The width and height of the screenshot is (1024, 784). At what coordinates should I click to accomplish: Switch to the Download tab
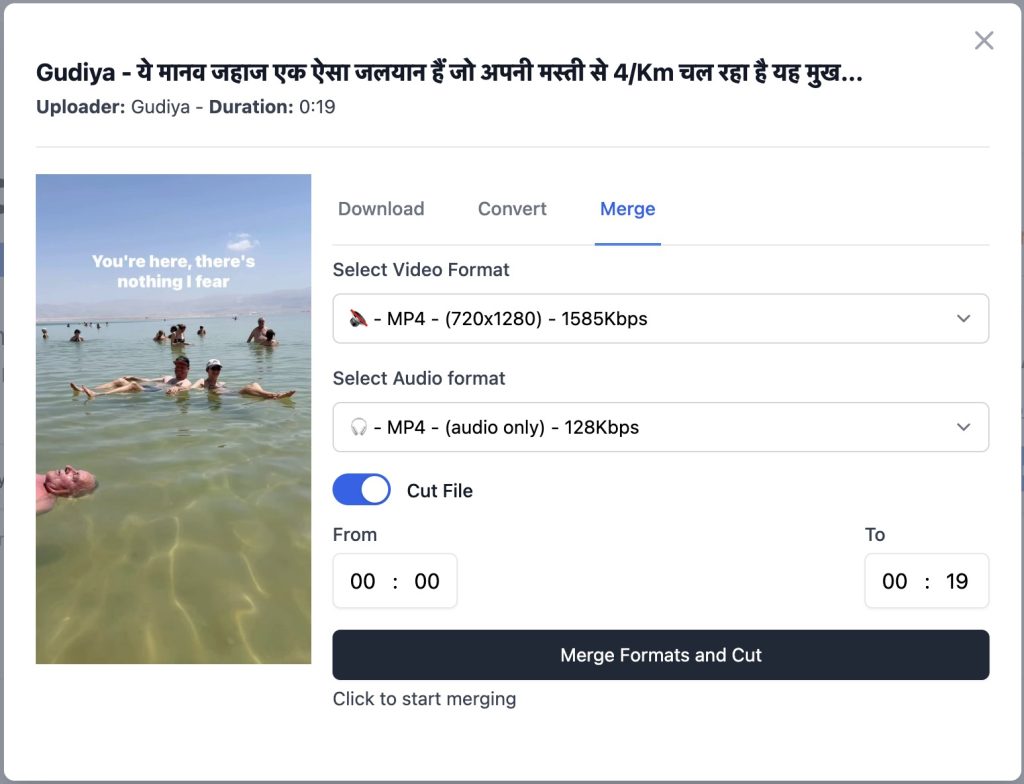pos(381,209)
